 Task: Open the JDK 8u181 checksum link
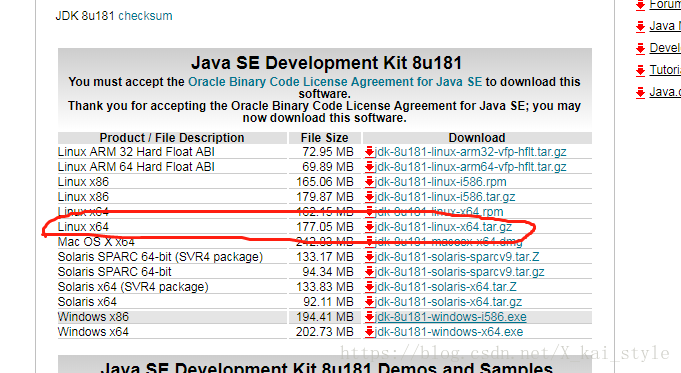click(x=145, y=16)
